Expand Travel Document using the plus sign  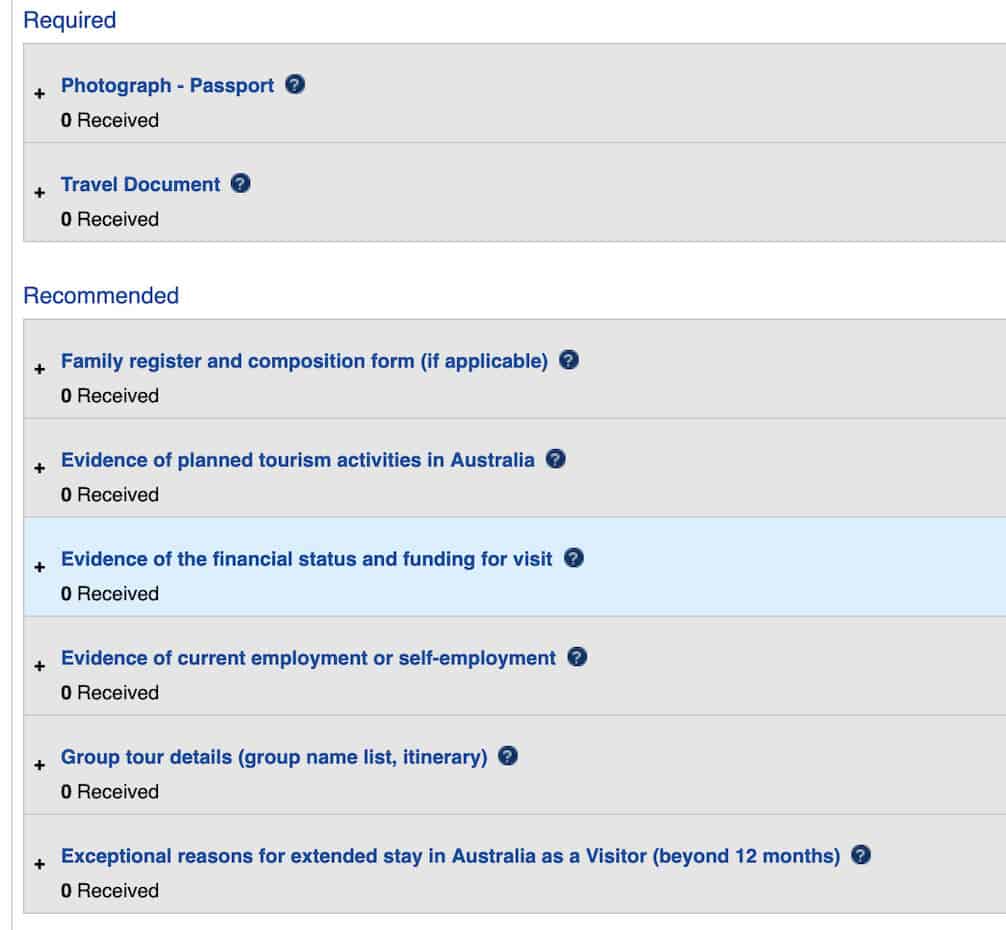click(40, 193)
